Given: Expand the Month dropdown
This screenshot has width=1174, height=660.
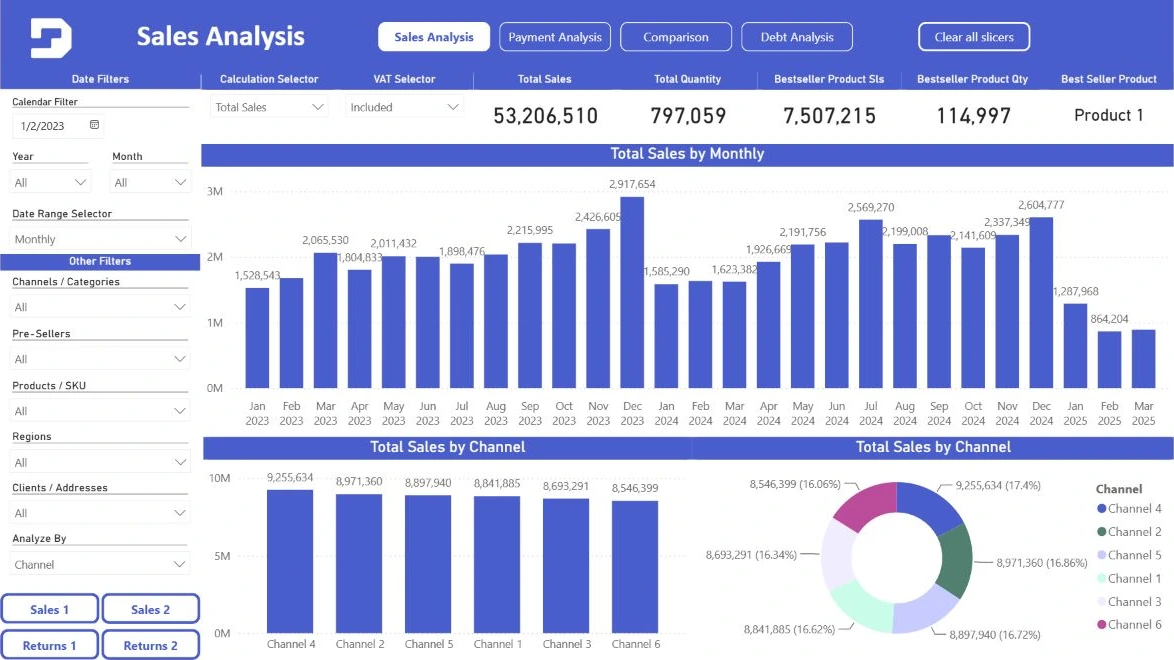Looking at the screenshot, I should click(150, 182).
